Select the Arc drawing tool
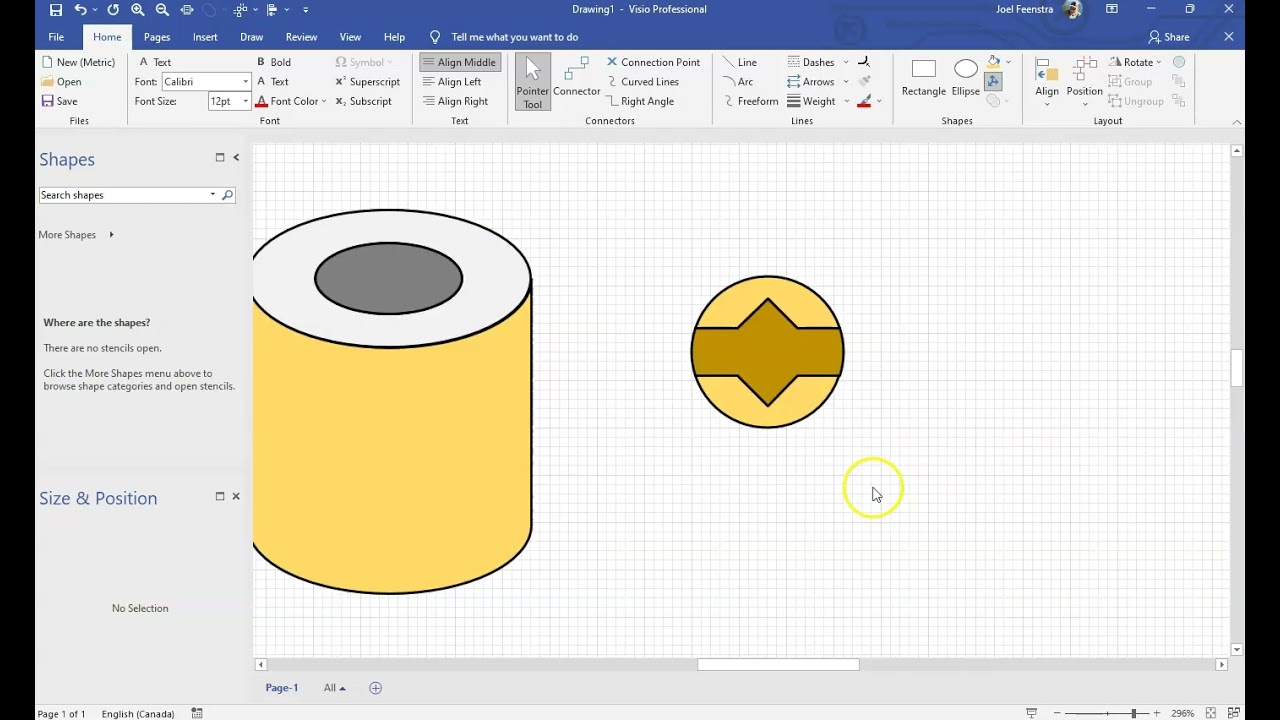Viewport: 1280px width, 720px height. click(x=738, y=82)
